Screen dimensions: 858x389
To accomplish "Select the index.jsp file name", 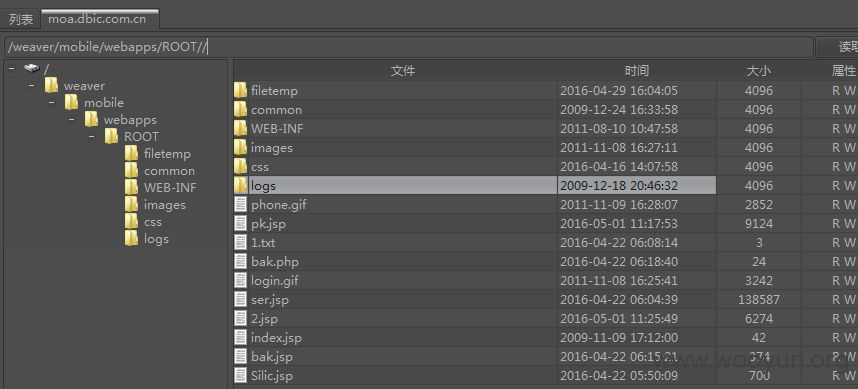I will point(276,338).
